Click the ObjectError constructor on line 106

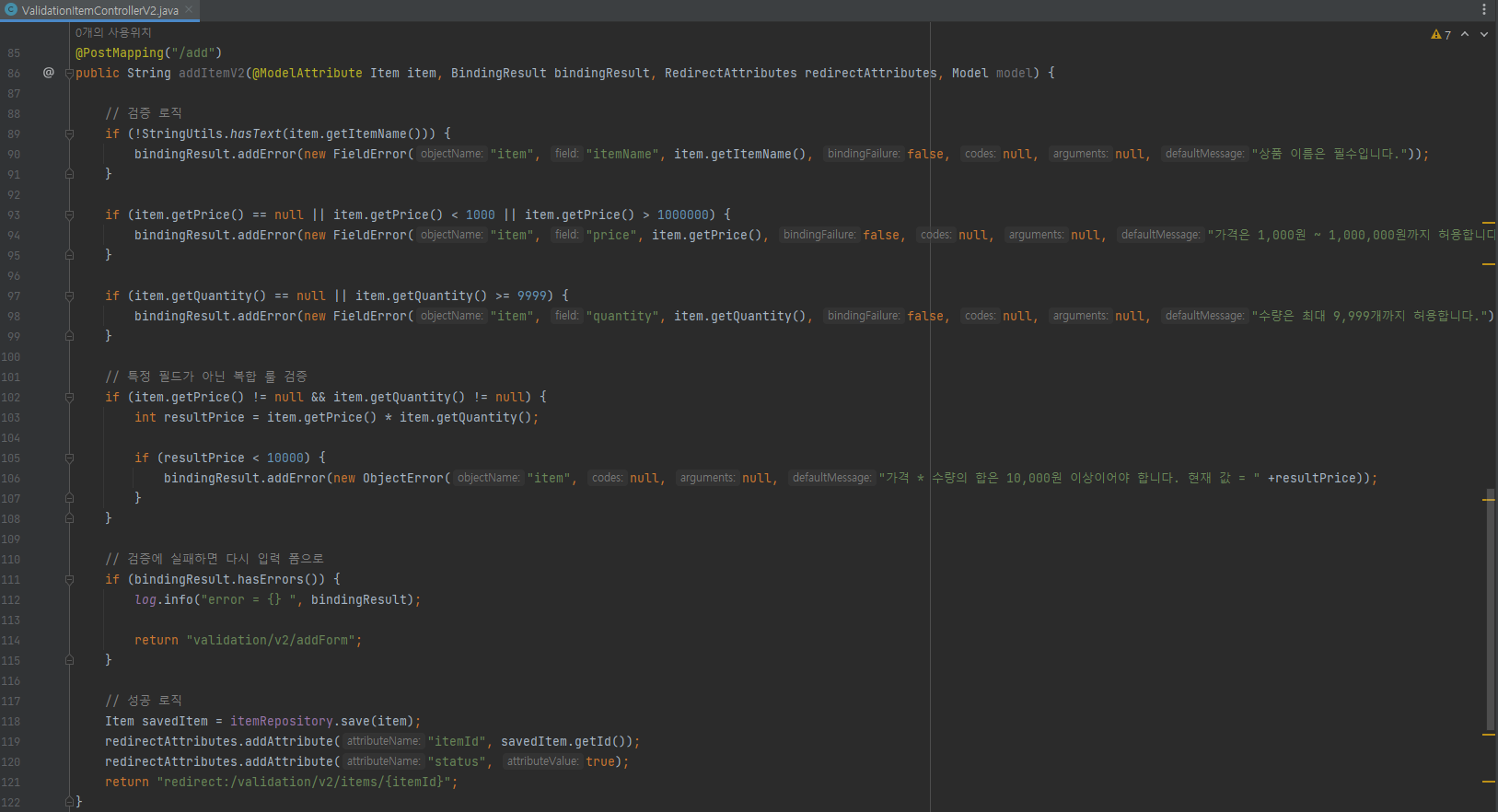tap(403, 478)
